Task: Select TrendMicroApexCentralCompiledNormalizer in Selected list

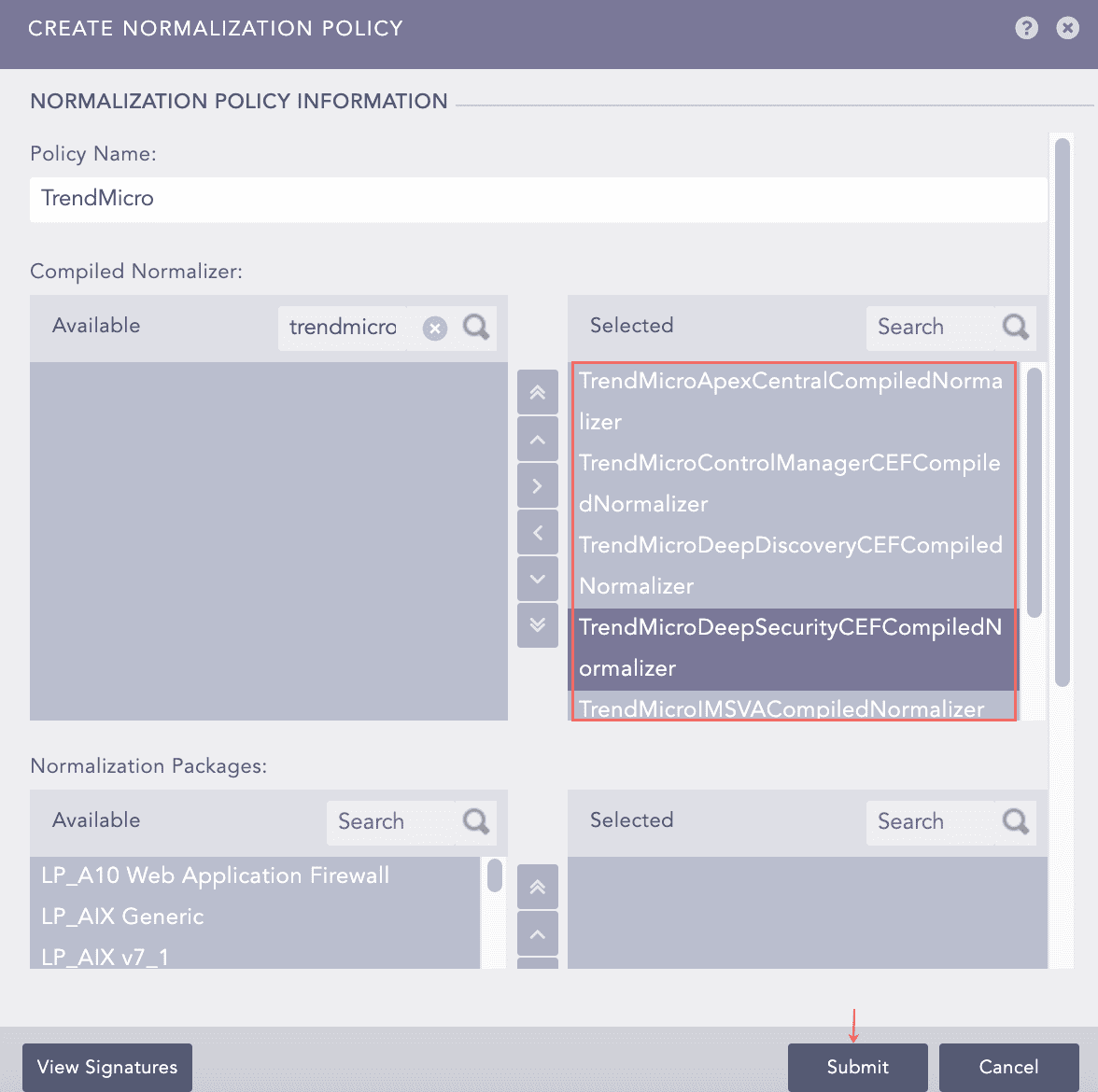Action: click(790, 400)
